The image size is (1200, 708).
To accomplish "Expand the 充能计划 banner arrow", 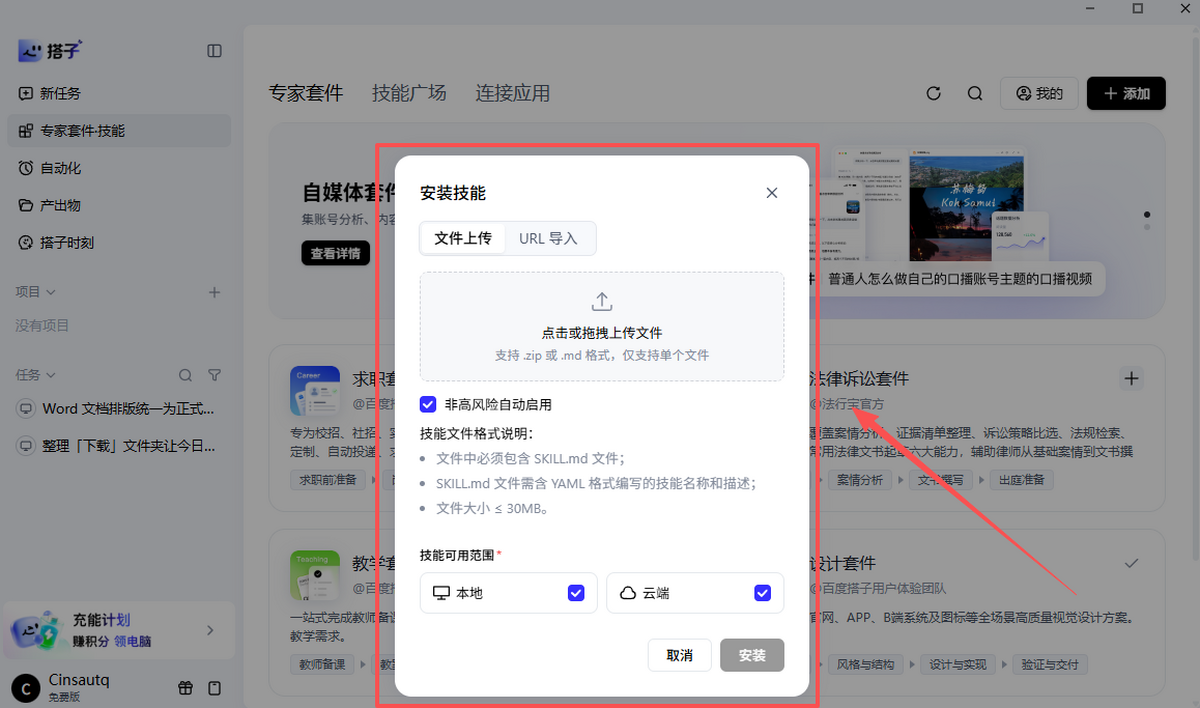I will coord(210,630).
